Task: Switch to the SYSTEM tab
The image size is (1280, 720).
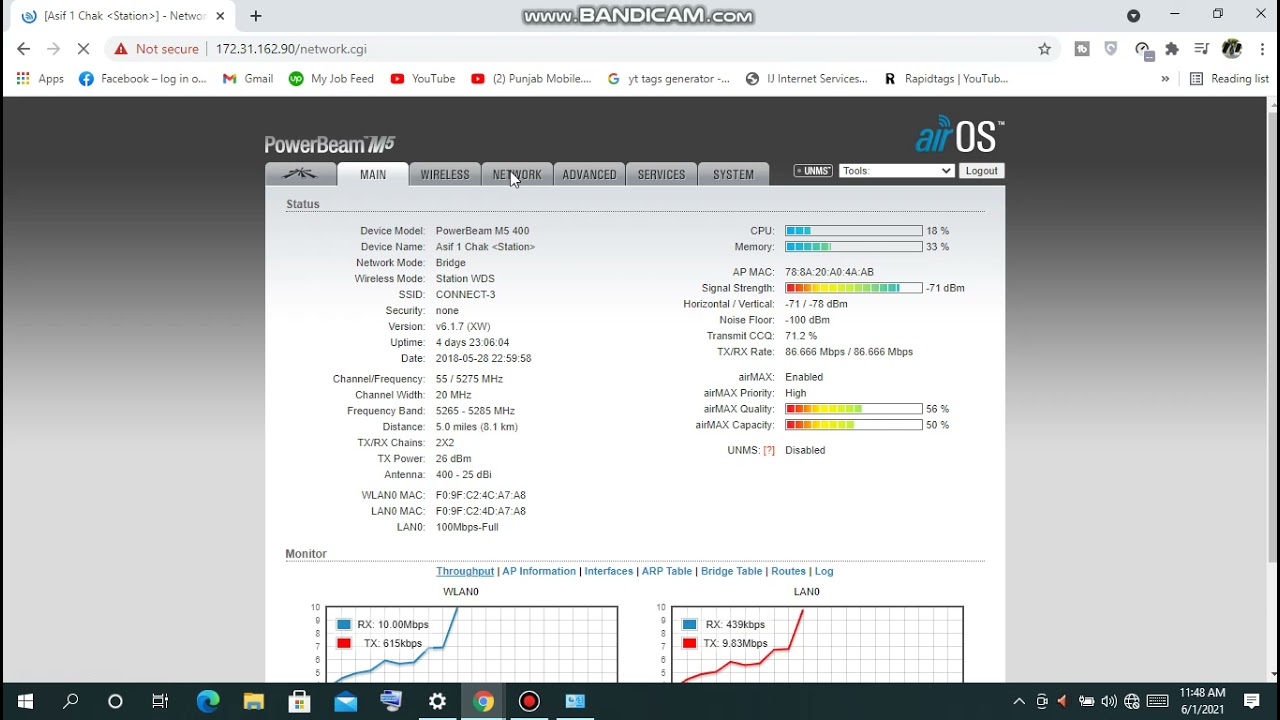Action: (x=733, y=174)
